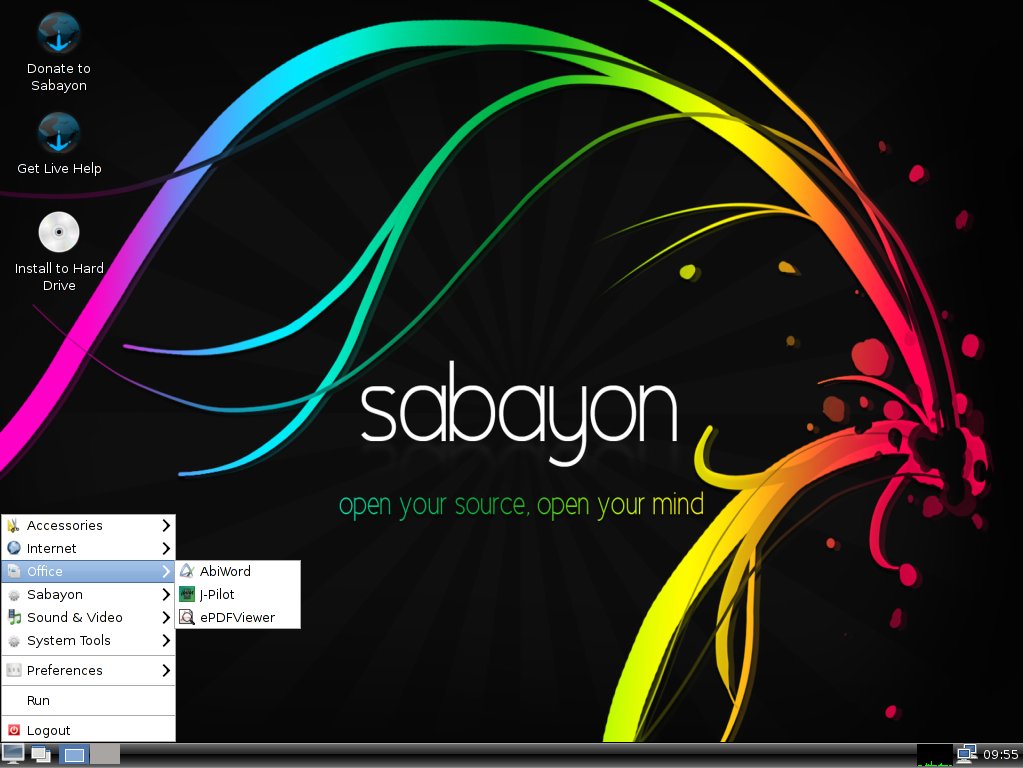Click the ePDFViewer magnifier icon
The width and height of the screenshot is (1023, 768).
click(x=187, y=617)
